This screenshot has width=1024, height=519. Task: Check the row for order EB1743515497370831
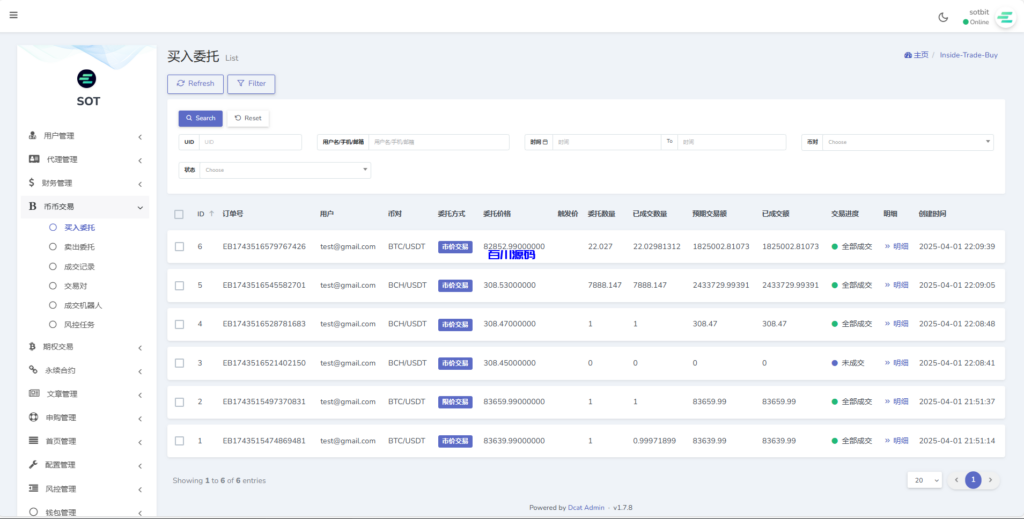click(179, 402)
